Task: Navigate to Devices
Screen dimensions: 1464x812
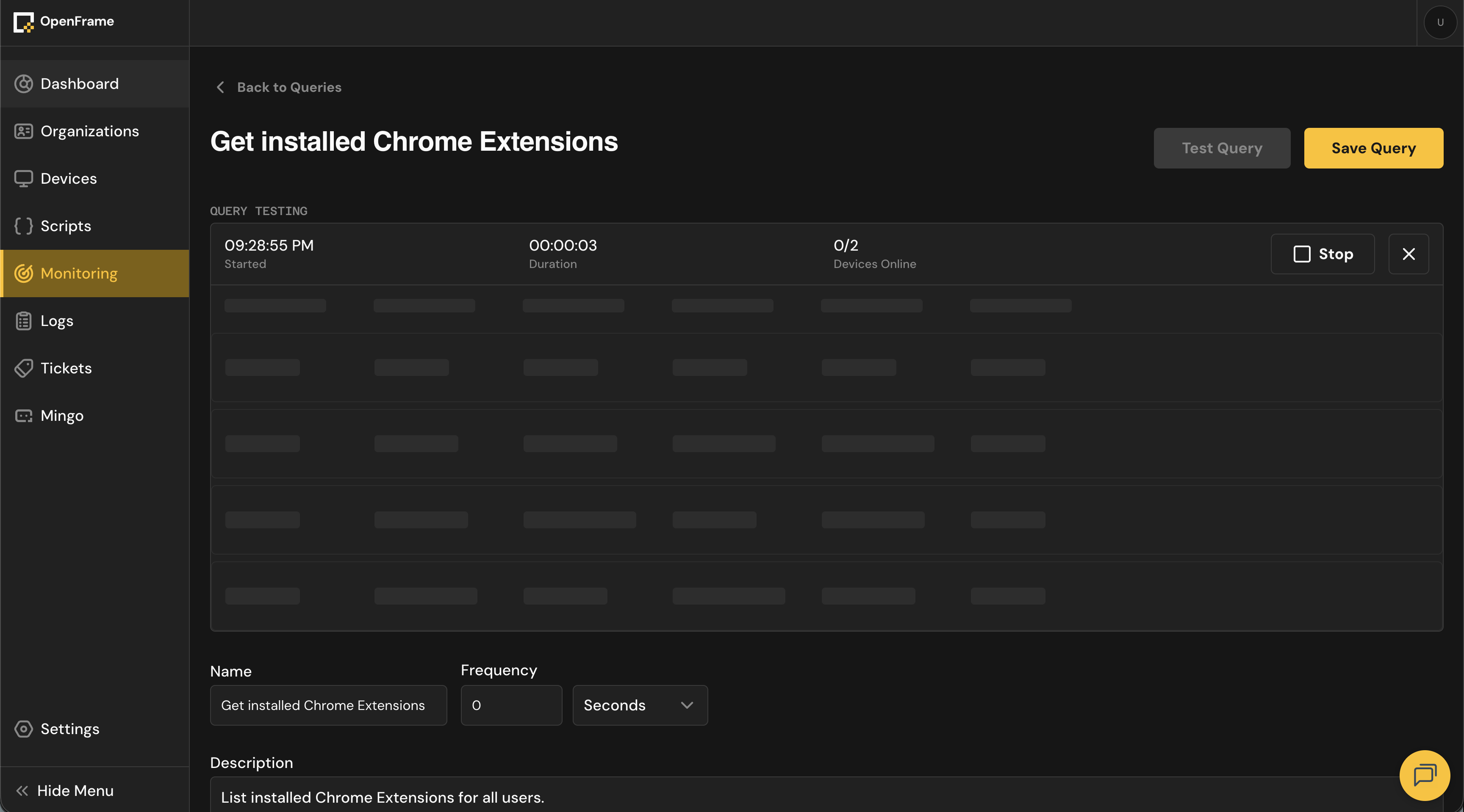Action: coord(94,179)
